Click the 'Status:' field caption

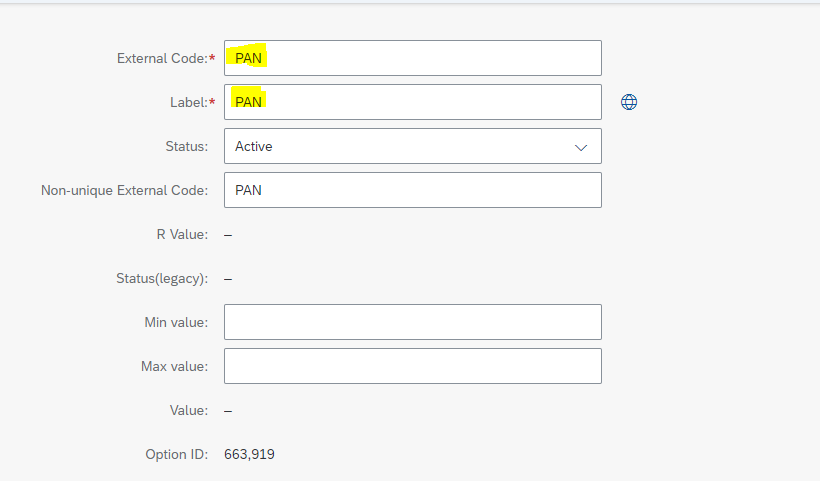pyautogui.click(x=187, y=146)
